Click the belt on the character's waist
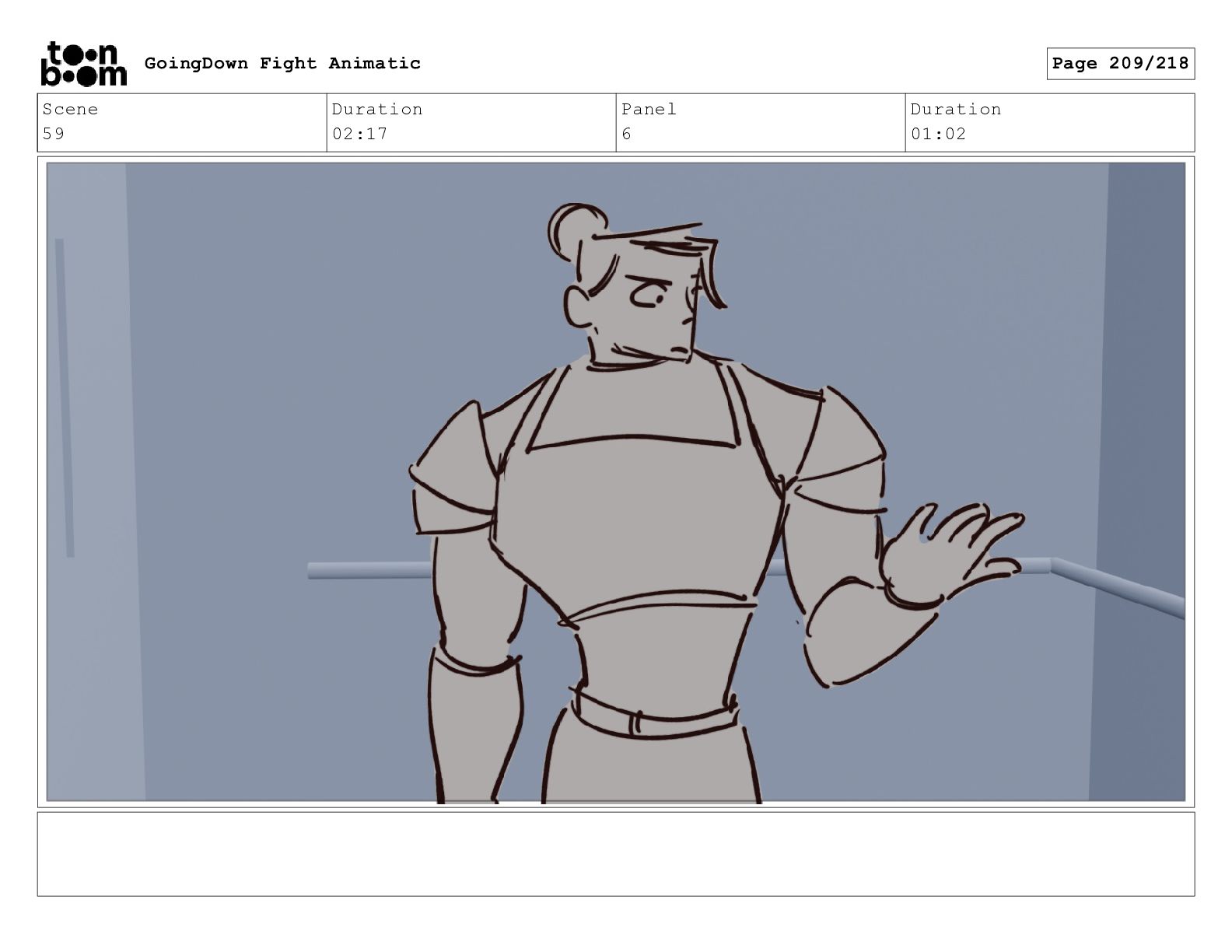Screen dimensions: 1232x952 pyautogui.click(x=655, y=714)
